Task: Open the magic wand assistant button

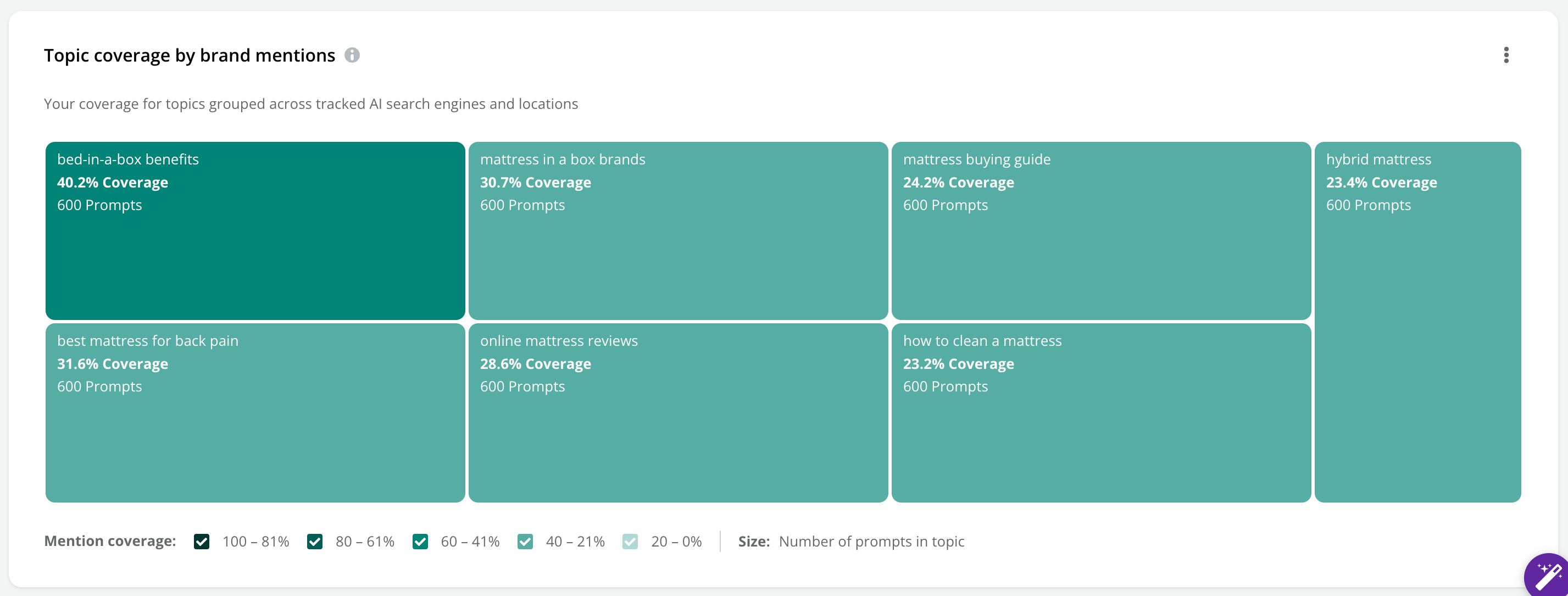Action: (1548, 576)
